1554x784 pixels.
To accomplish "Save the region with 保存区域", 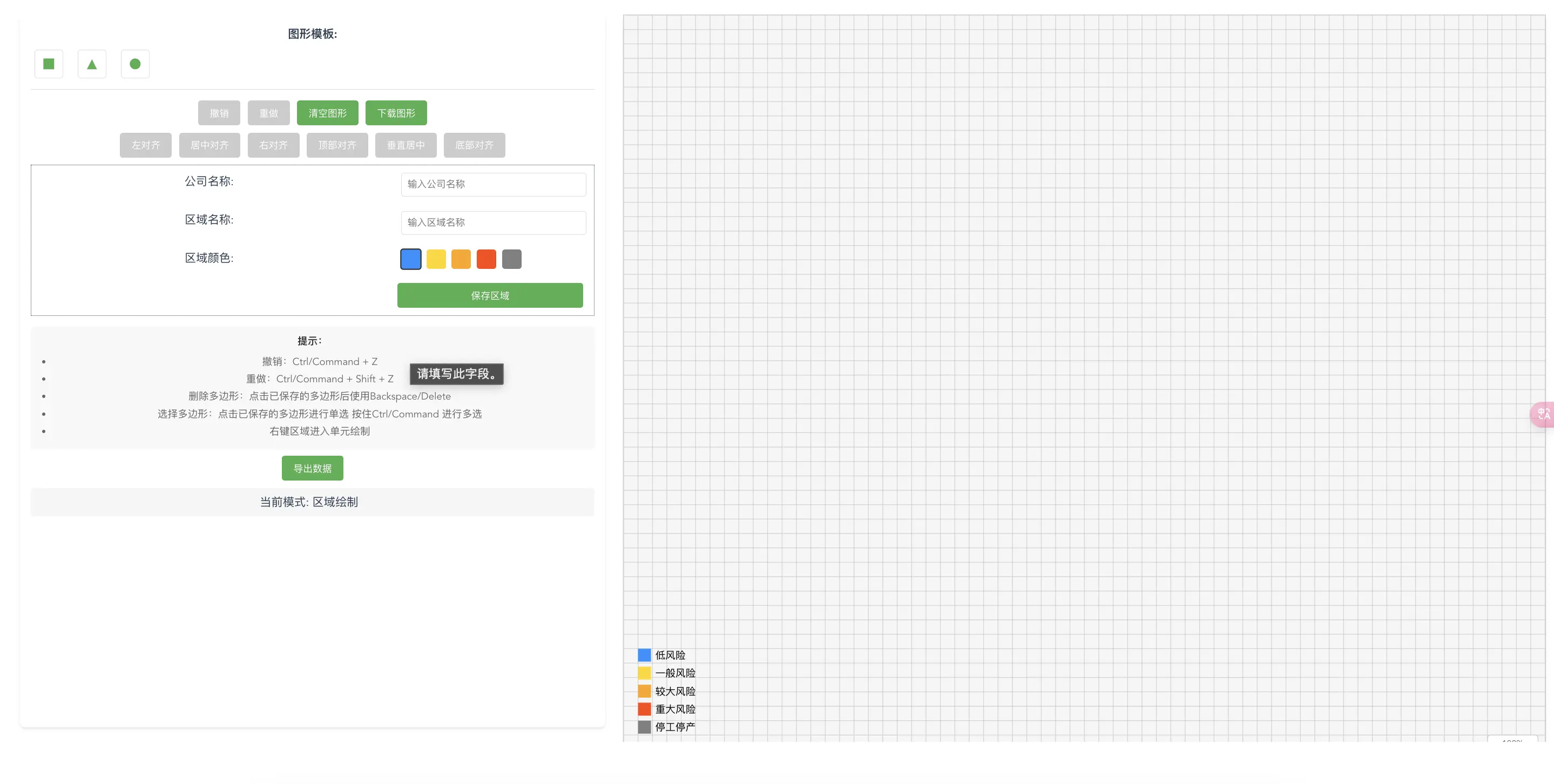I will click(x=490, y=295).
